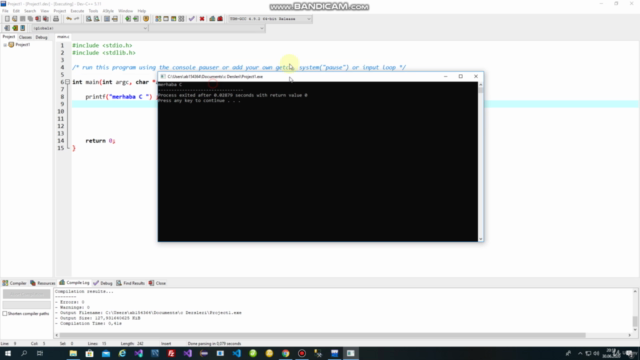Click the Print toolbar icon
The height and width of the screenshot is (360, 640).
click(x=56, y=19)
